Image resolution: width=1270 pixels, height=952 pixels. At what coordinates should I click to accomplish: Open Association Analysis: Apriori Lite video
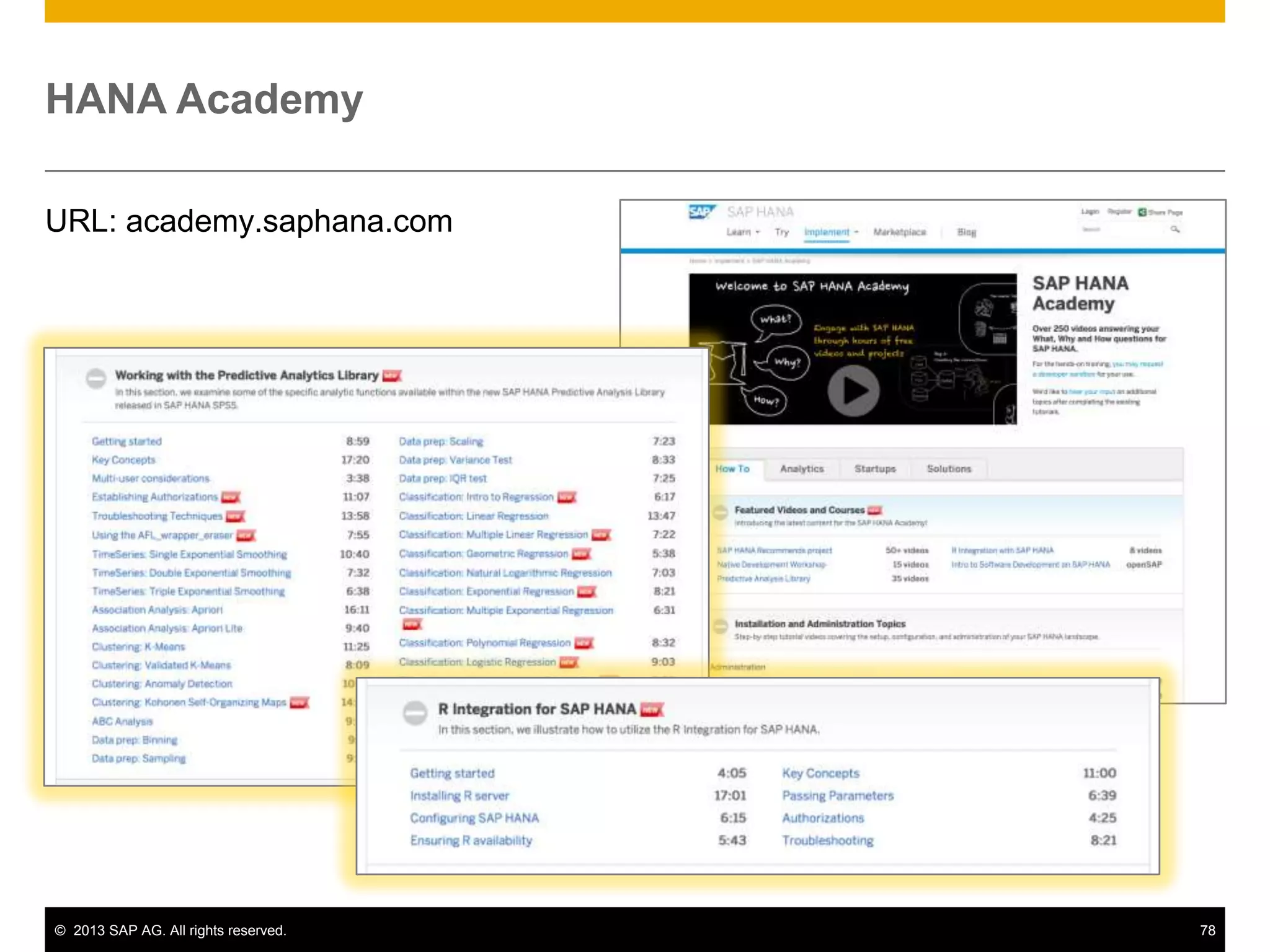pos(167,628)
